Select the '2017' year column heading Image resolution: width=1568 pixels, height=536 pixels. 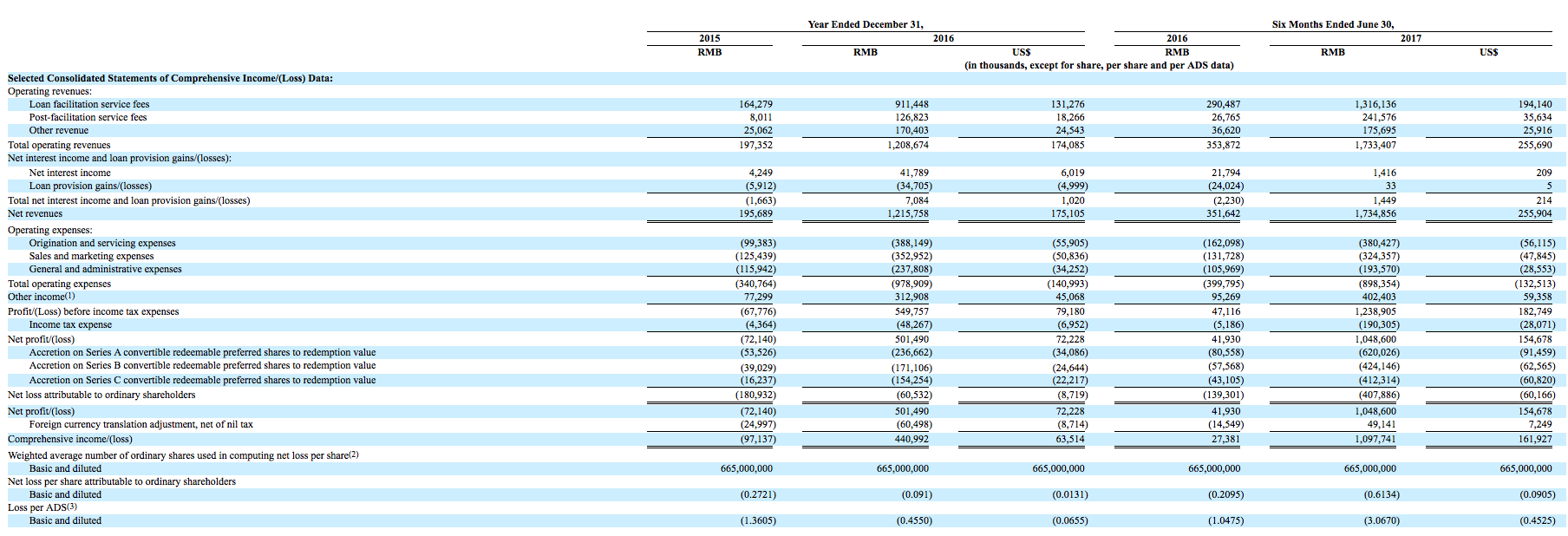[1411, 38]
